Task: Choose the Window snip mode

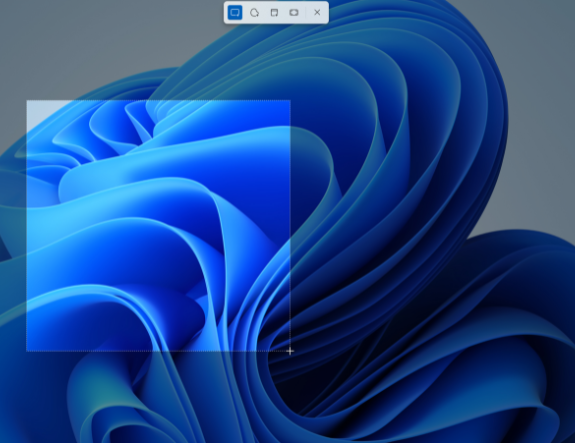Action: coord(274,12)
